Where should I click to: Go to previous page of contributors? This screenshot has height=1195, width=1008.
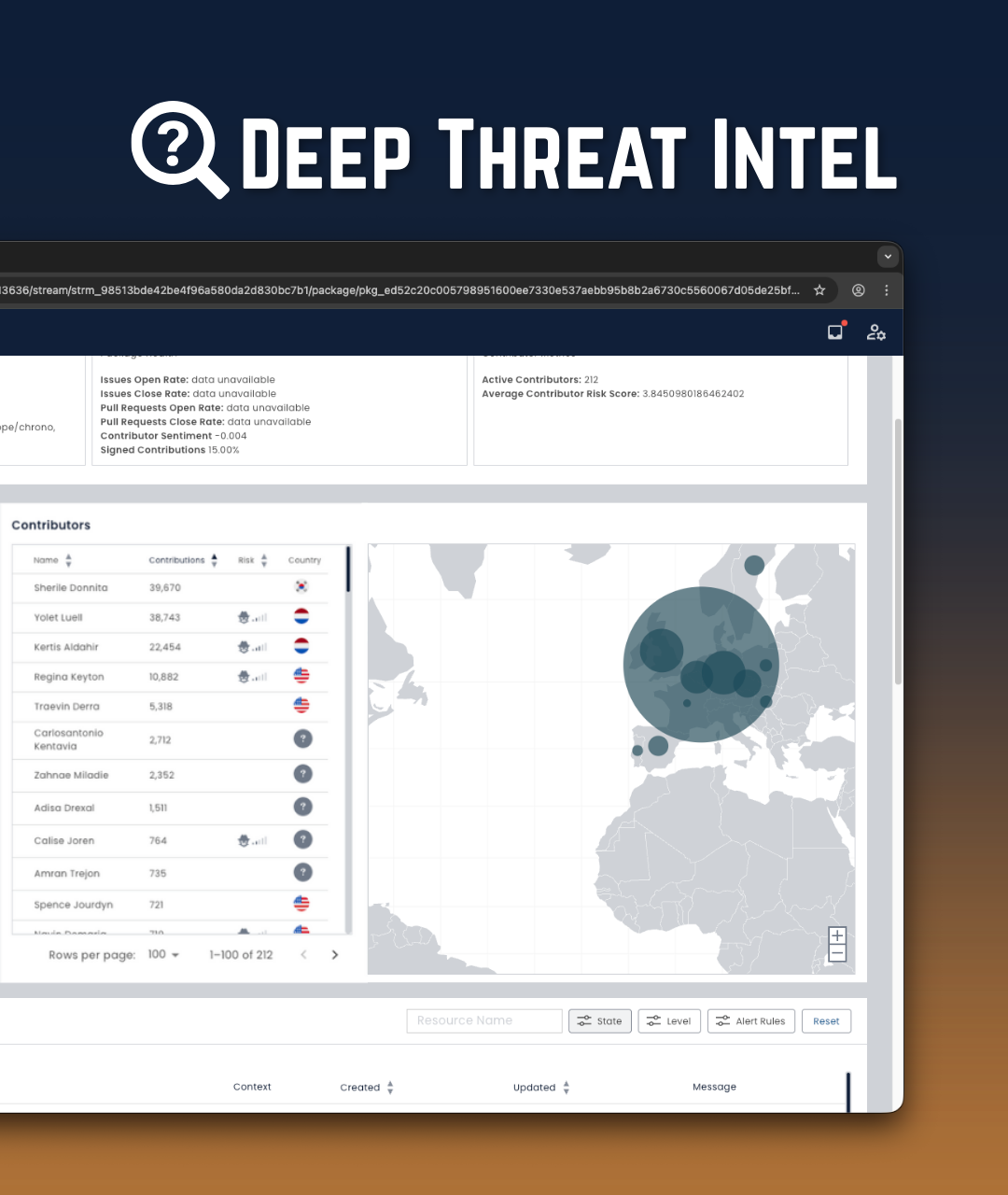tap(303, 955)
